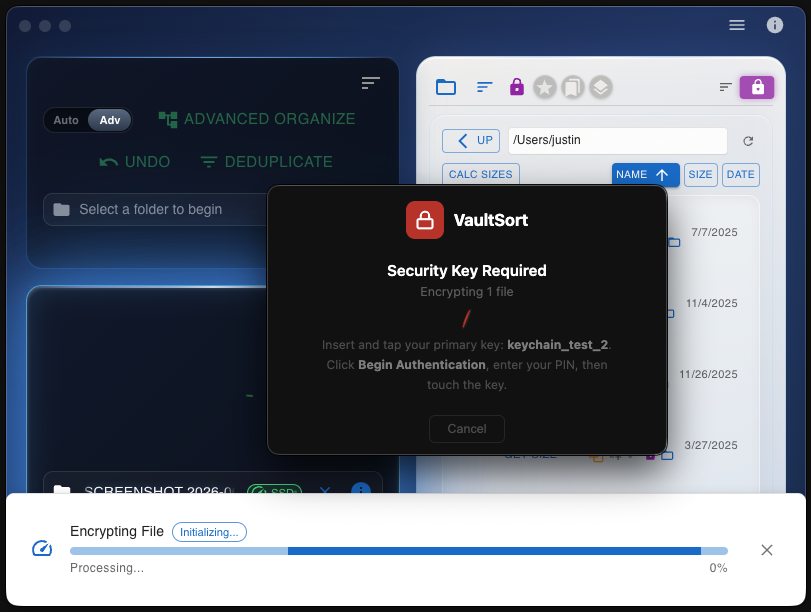Click the 0% progress percentage text
The image size is (811, 612).
(x=718, y=568)
